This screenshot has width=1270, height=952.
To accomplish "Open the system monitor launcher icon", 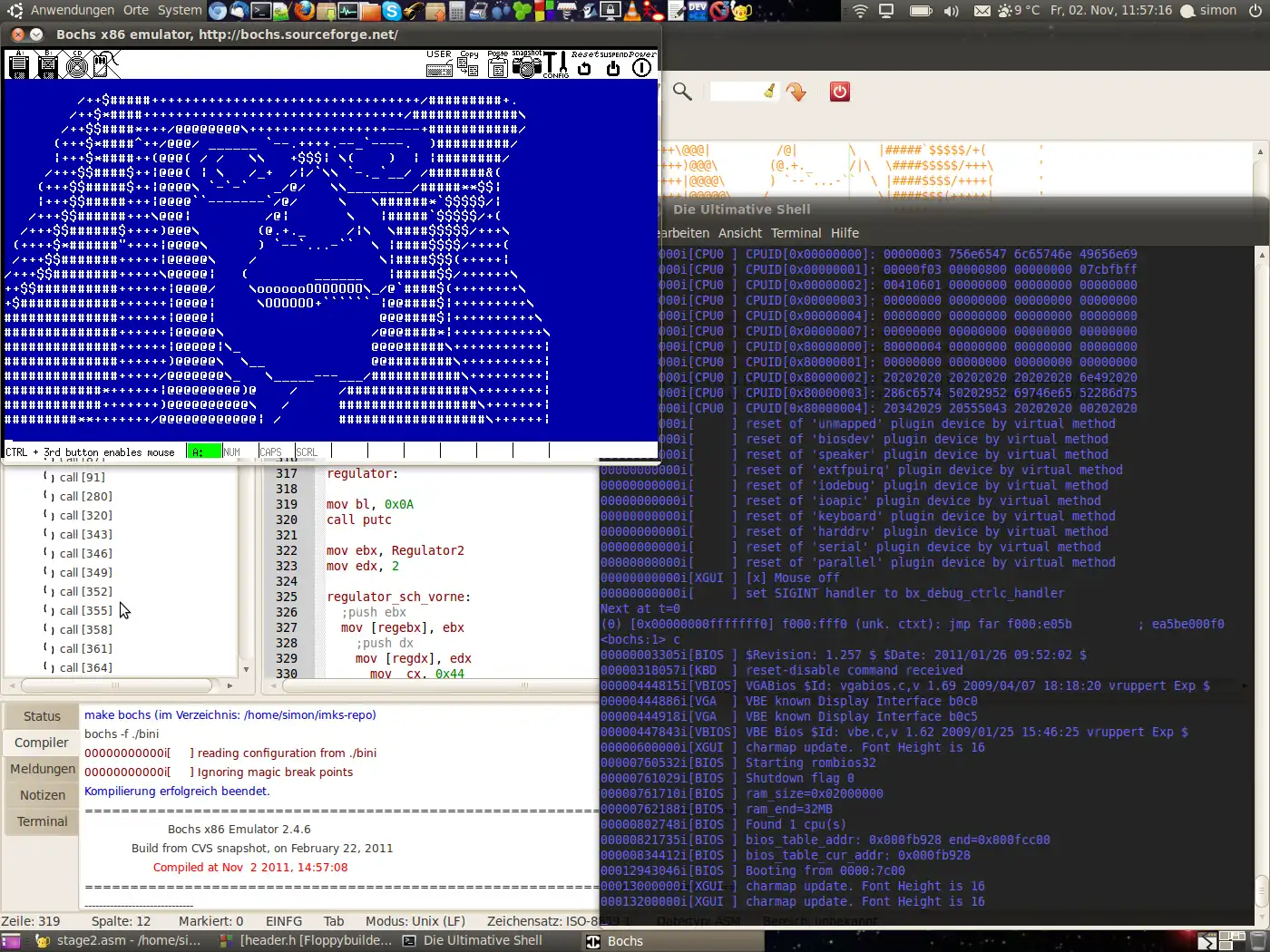I will click(348, 11).
